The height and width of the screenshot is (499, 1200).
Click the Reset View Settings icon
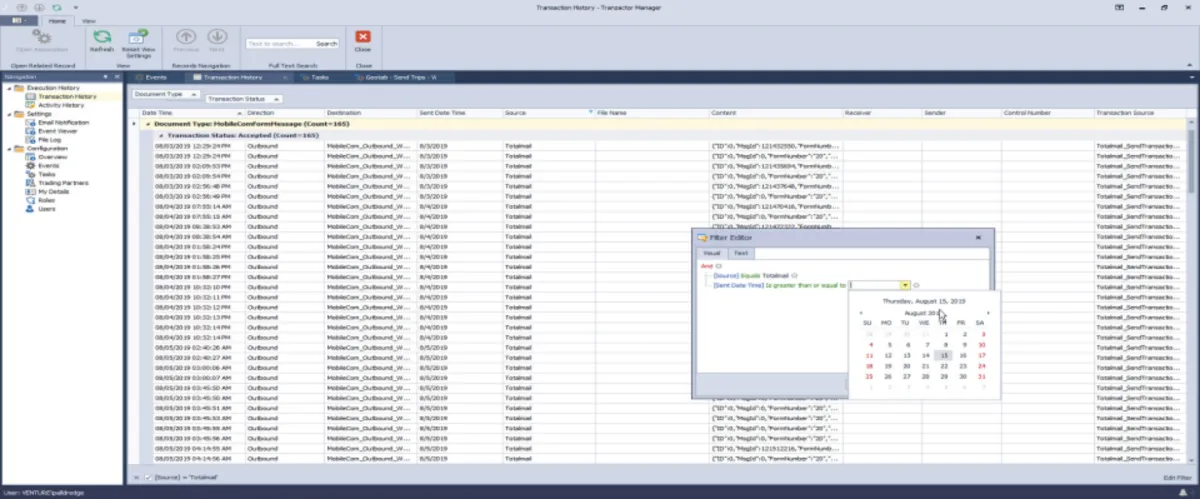pos(138,37)
